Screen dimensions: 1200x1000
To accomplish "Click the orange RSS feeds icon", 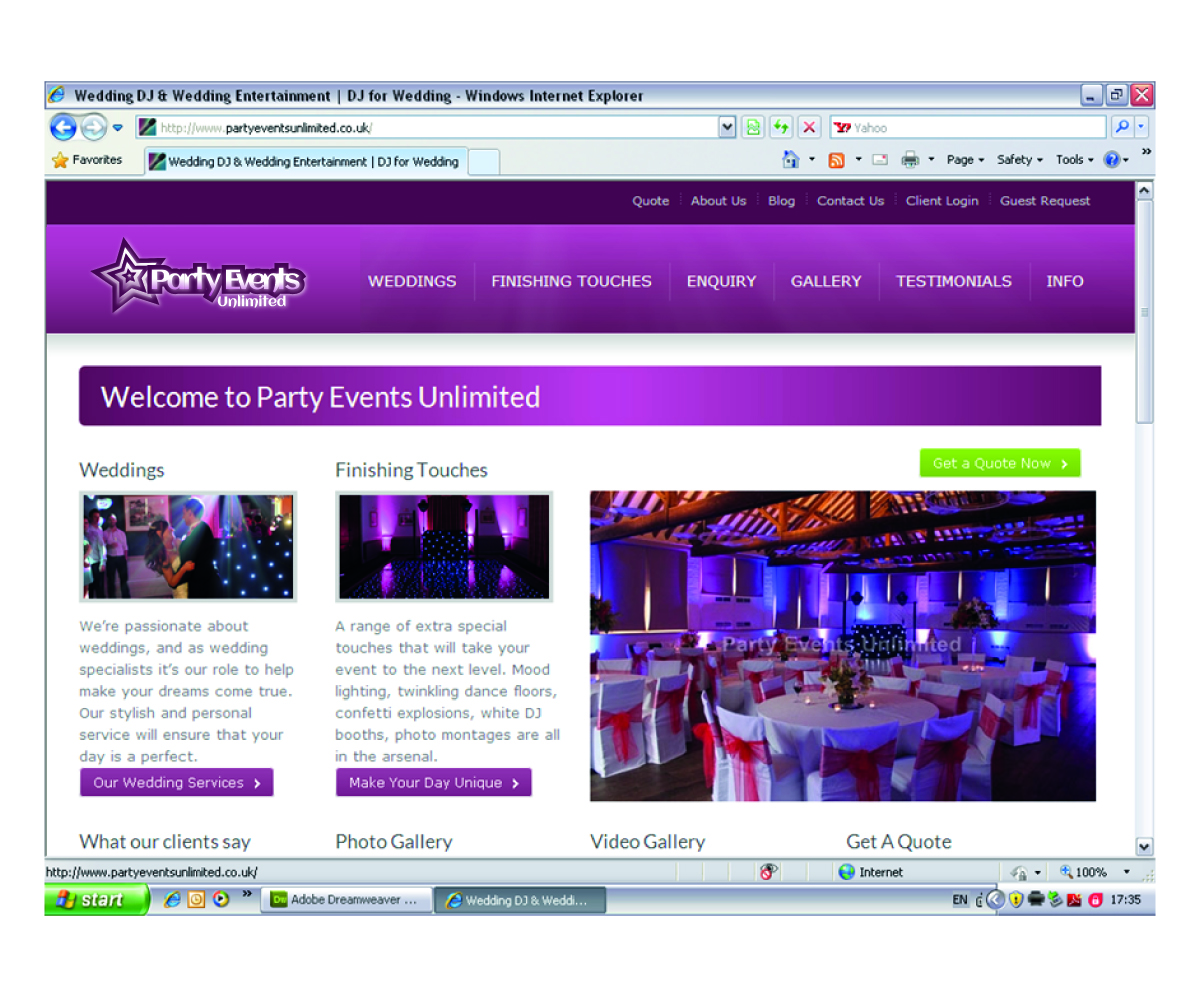I will (837, 160).
